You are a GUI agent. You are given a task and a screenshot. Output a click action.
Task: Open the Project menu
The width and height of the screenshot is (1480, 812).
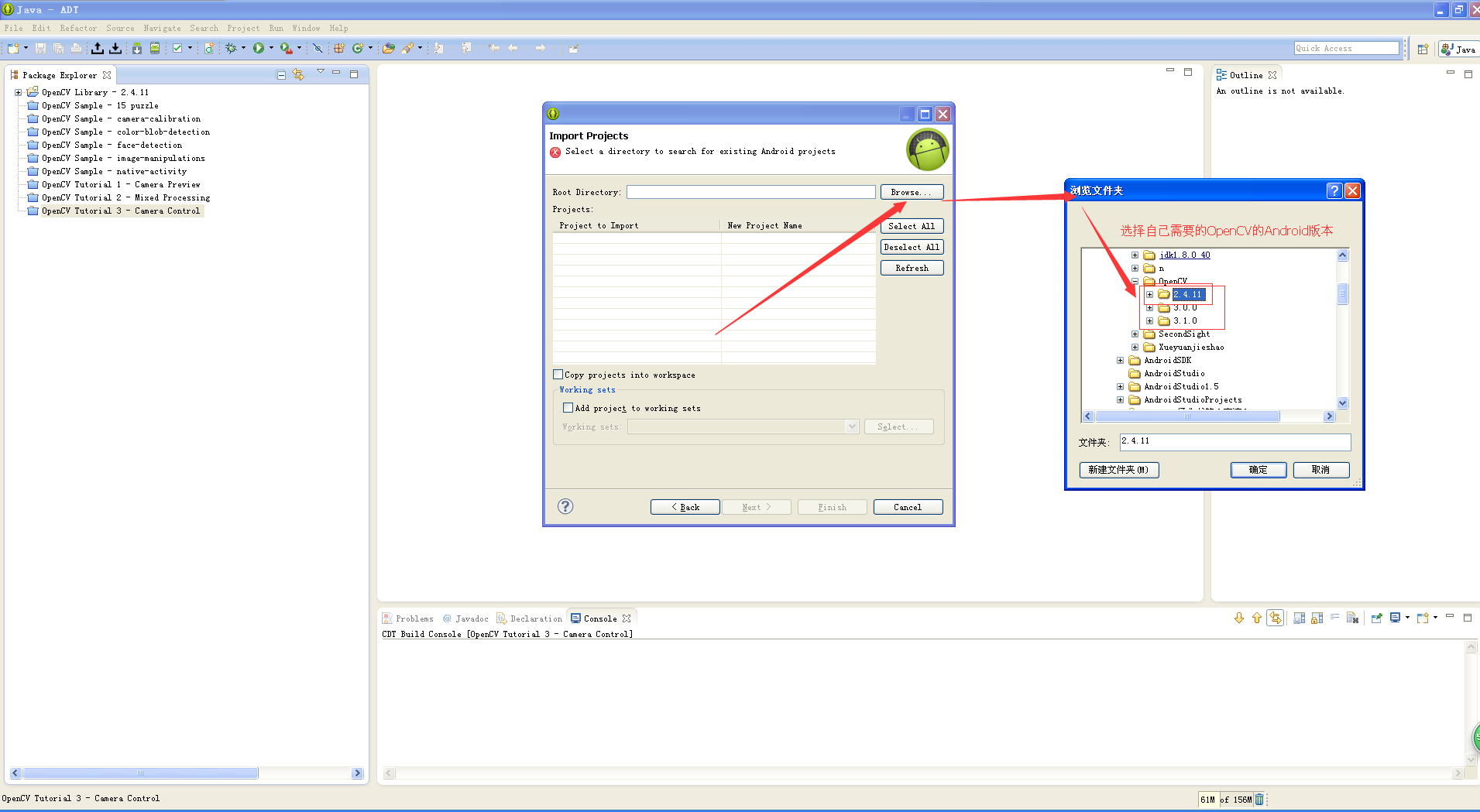pos(243,28)
